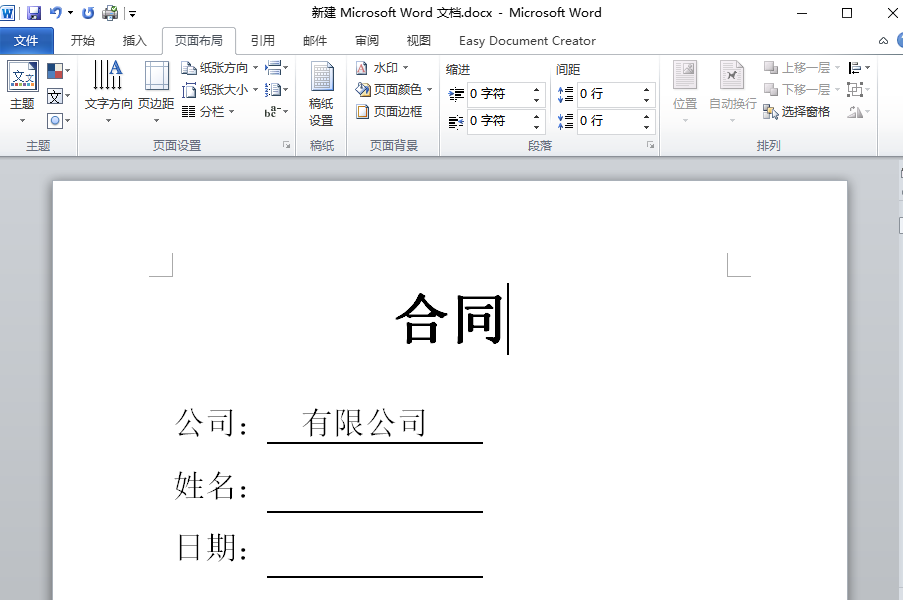Open the Customize Quick Access Toolbar arrow
This screenshot has width=903, height=600.
pyautogui.click(x=132, y=13)
